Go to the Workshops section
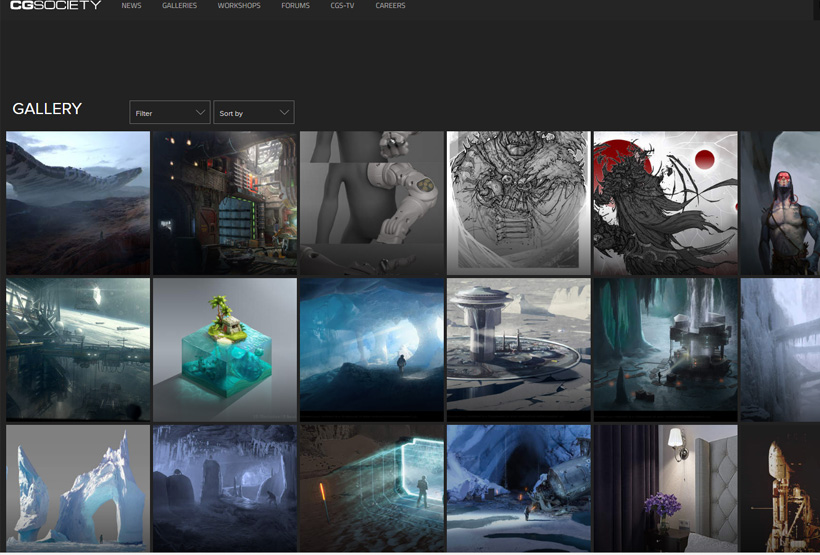The image size is (820, 555). (239, 6)
